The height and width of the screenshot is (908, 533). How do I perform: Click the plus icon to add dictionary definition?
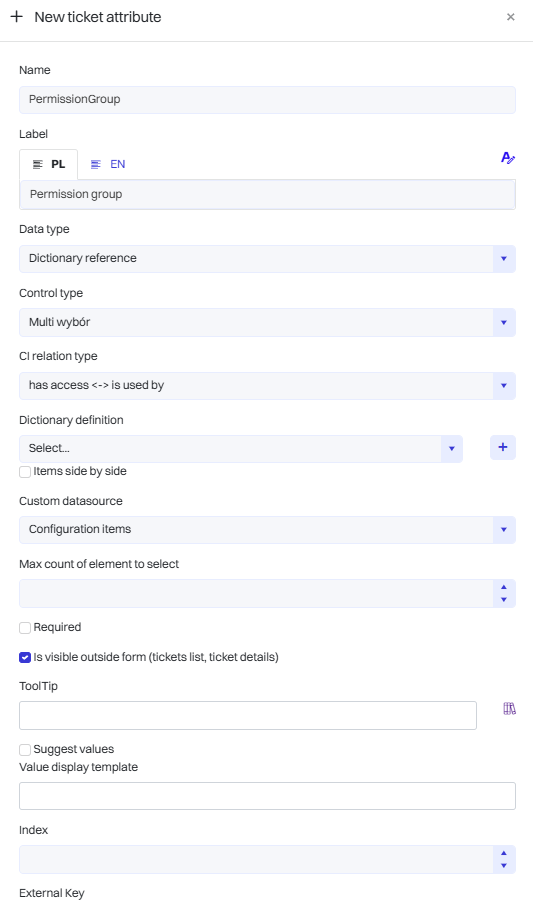[x=503, y=447]
